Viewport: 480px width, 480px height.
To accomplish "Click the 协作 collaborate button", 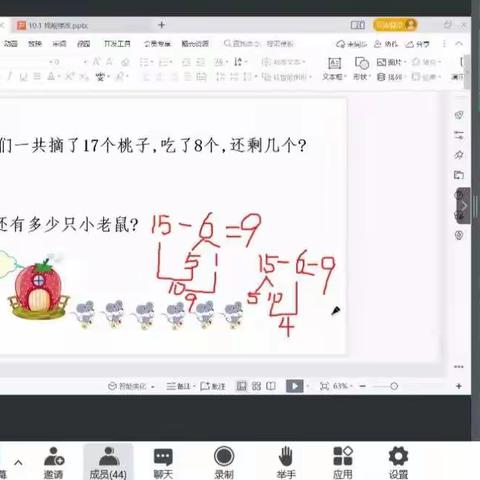I will coord(386,44).
